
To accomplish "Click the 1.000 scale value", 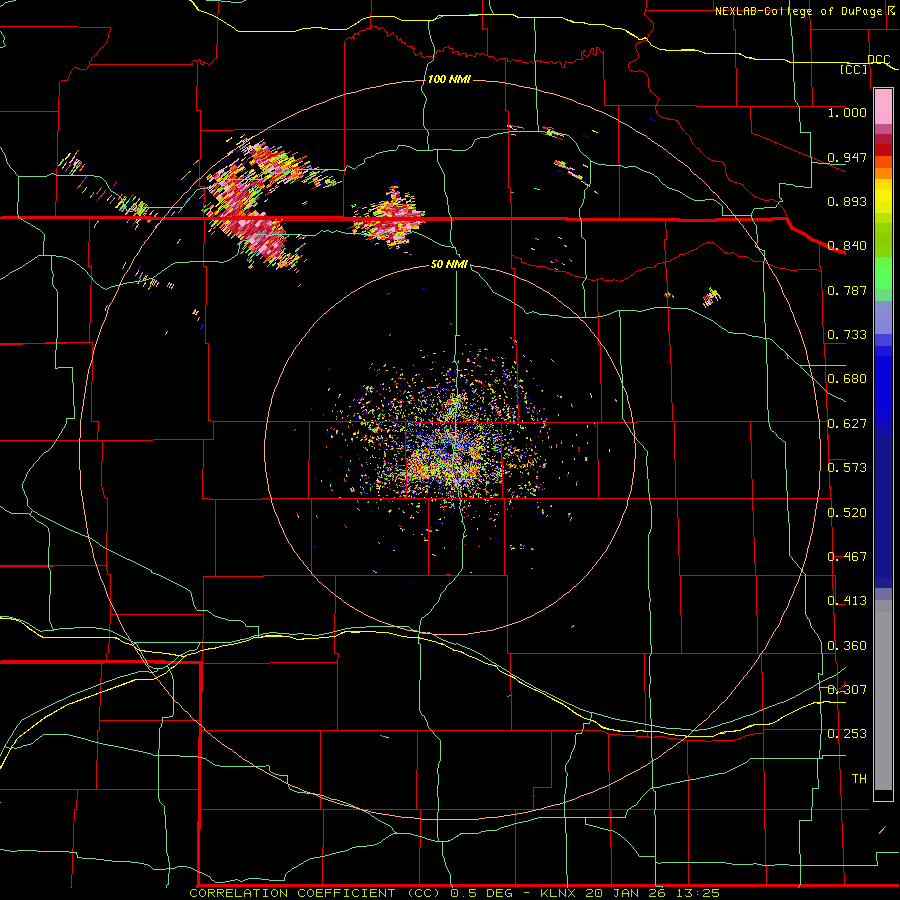I will click(x=847, y=112).
